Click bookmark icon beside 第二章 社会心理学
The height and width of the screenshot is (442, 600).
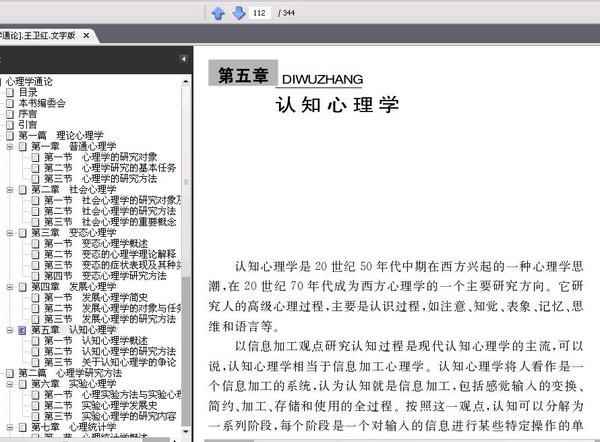(23, 190)
